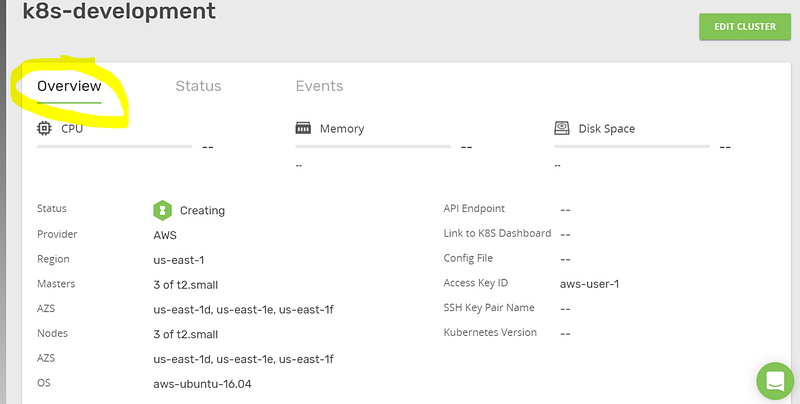This screenshot has width=800, height=404.
Task: Click the aws-user-1 access key value
Action: click(x=590, y=283)
